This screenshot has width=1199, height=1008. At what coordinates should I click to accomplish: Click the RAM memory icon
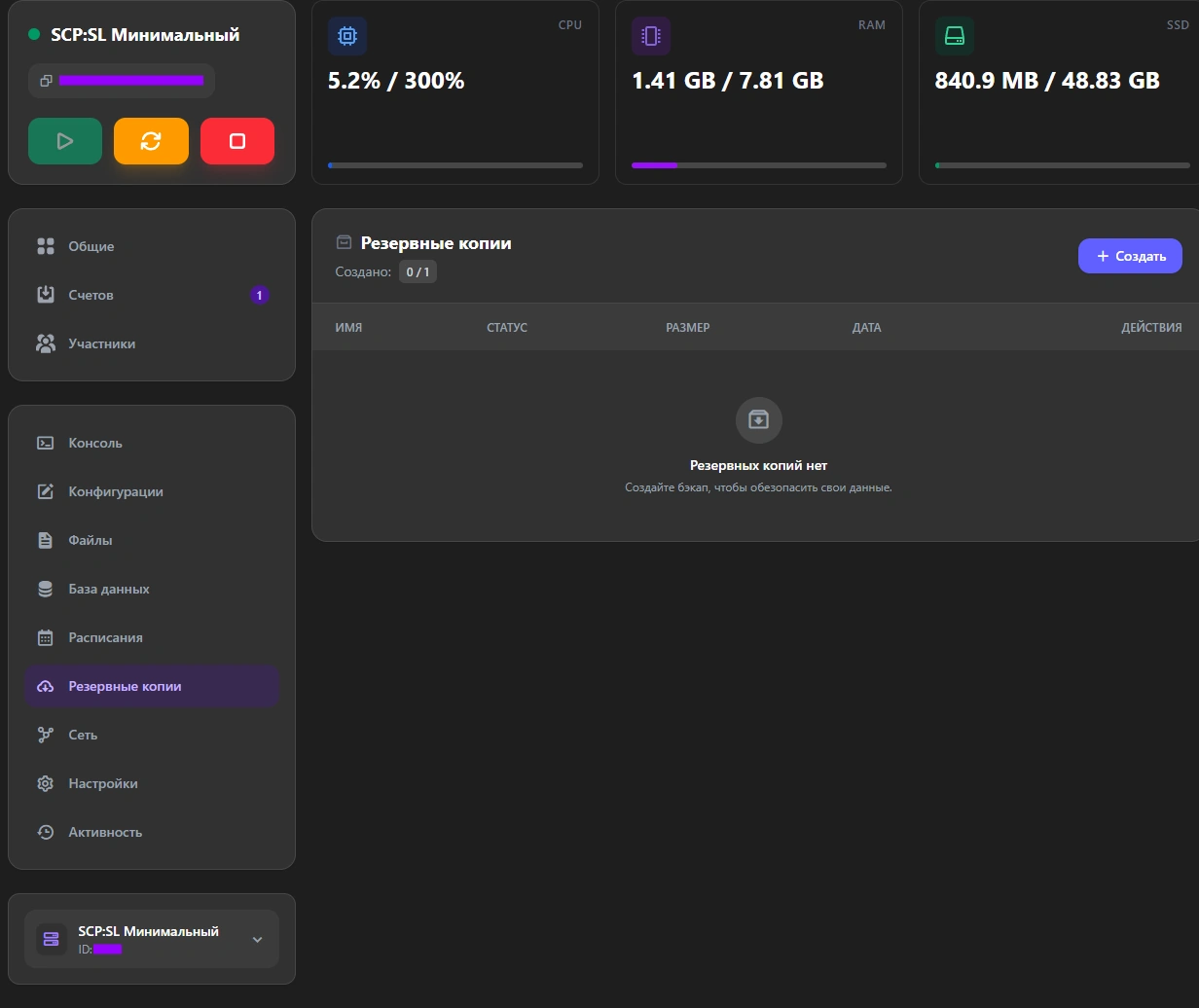[651, 36]
